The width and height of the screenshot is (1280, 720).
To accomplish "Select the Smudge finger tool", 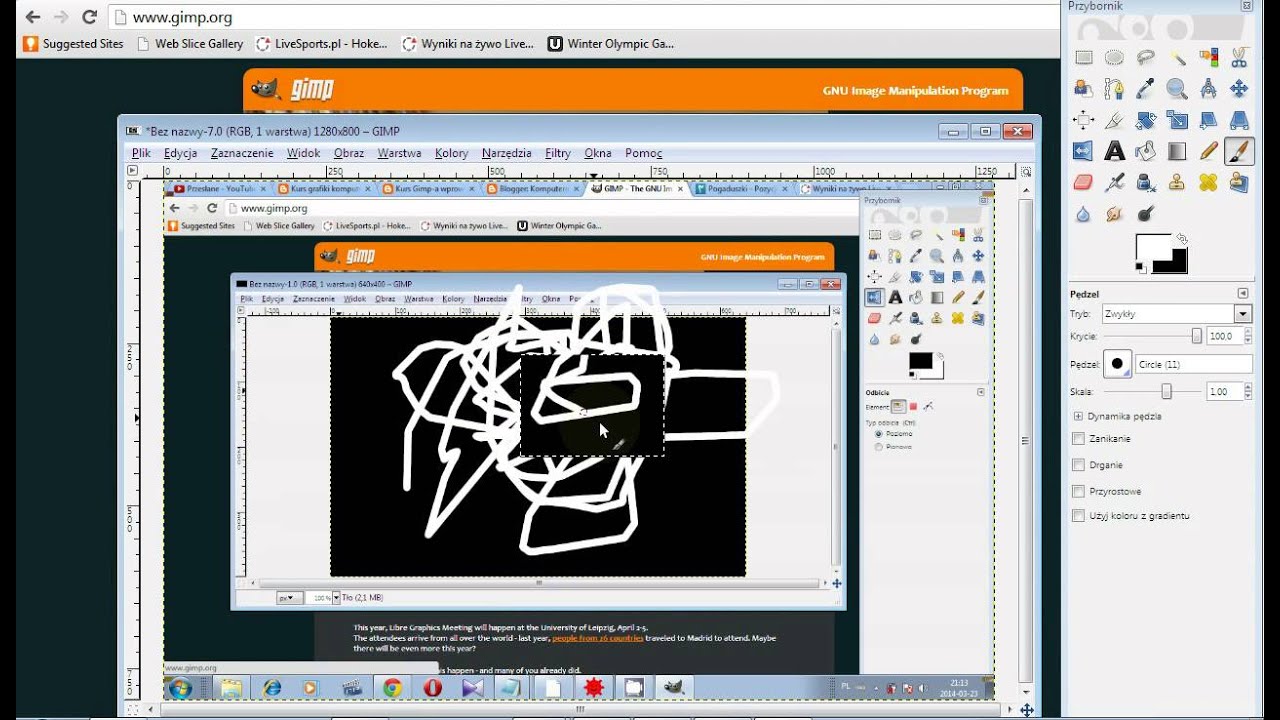I will point(1115,213).
